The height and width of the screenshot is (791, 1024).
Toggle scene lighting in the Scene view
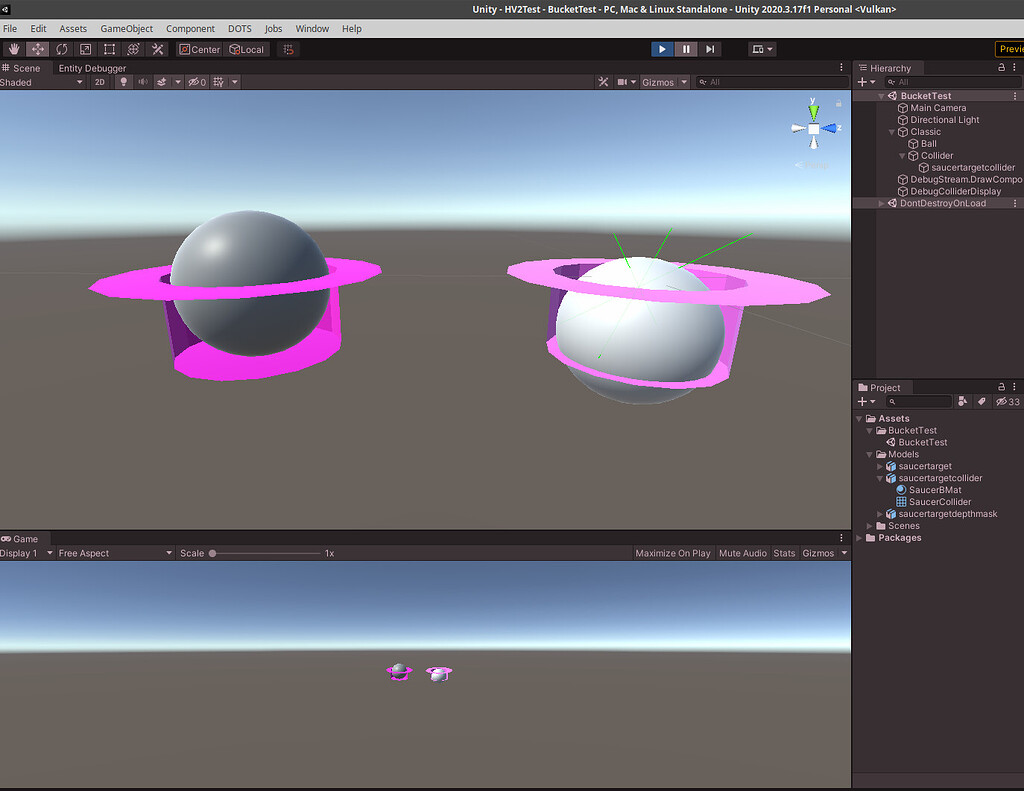point(123,82)
